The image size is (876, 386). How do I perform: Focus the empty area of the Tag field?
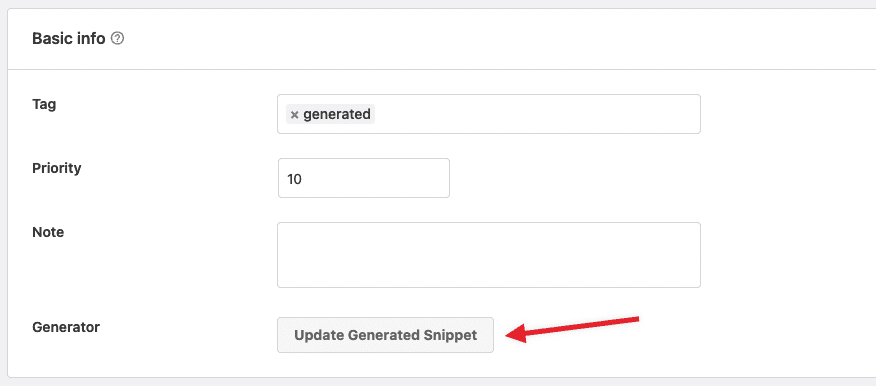[x=536, y=114]
